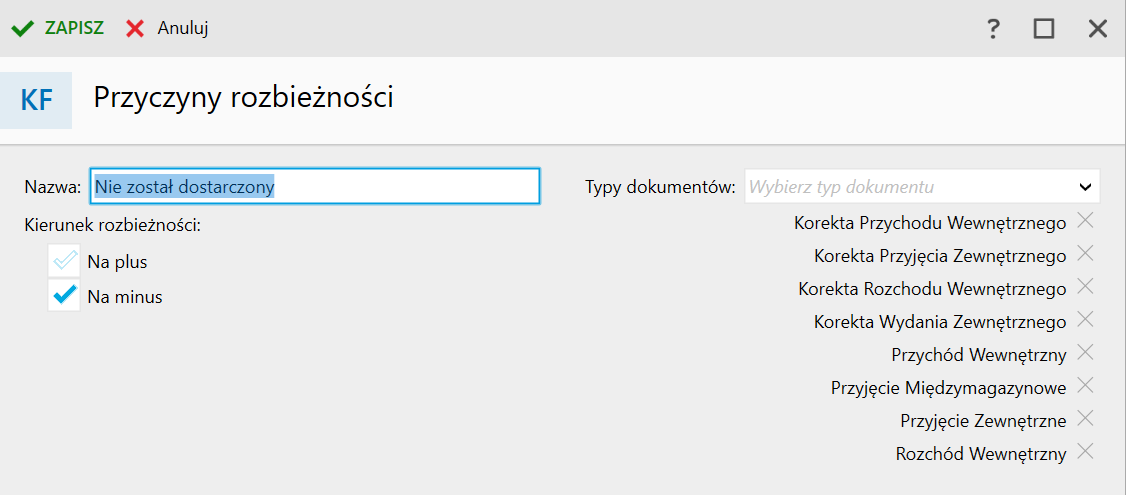Open the Wybierz typ dokumentu combo box
The image size is (1126, 495).
coord(921,187)
